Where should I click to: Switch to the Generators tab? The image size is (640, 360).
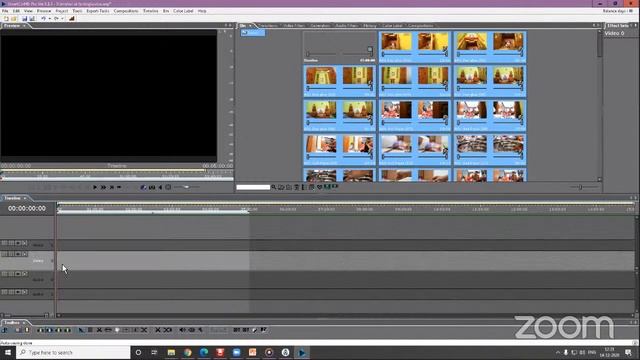tap(320, 26)
